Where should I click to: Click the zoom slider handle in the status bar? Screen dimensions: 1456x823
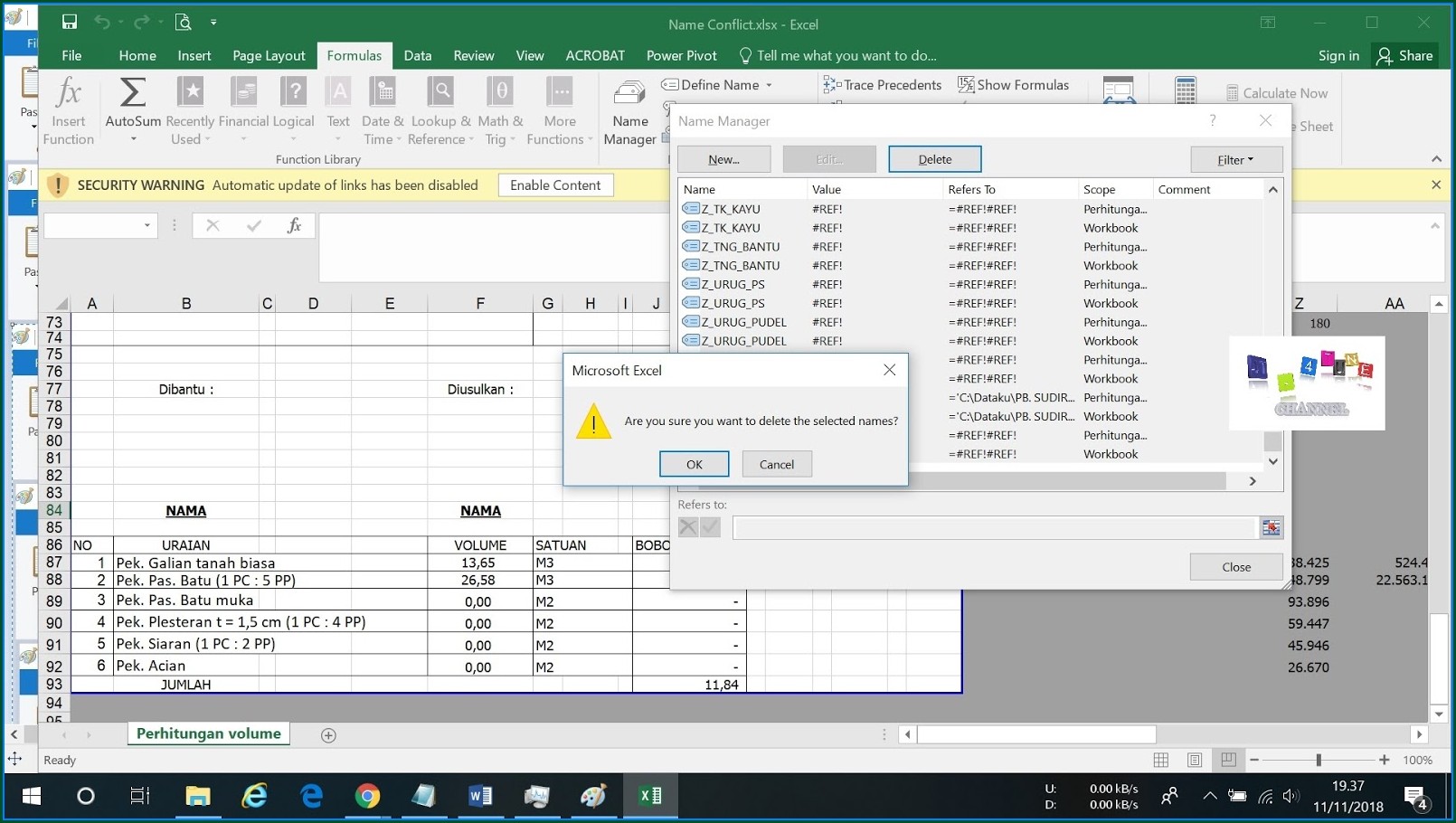point(1319,760)
